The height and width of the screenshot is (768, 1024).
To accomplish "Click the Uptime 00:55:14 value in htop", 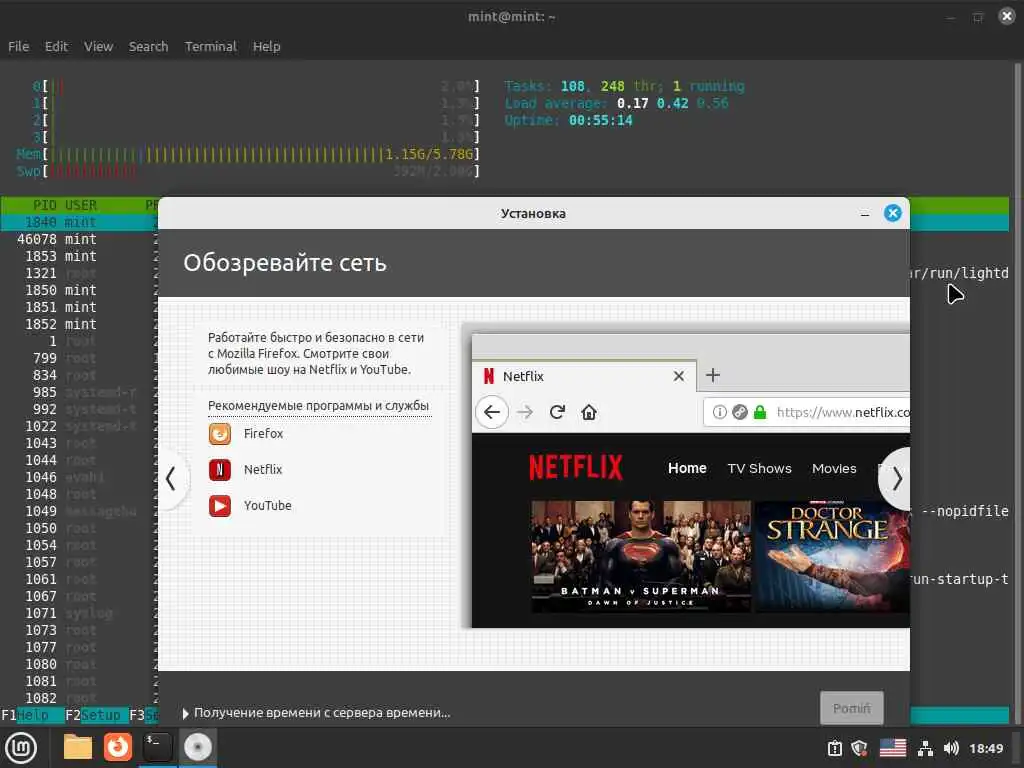I will coord(600,120).
